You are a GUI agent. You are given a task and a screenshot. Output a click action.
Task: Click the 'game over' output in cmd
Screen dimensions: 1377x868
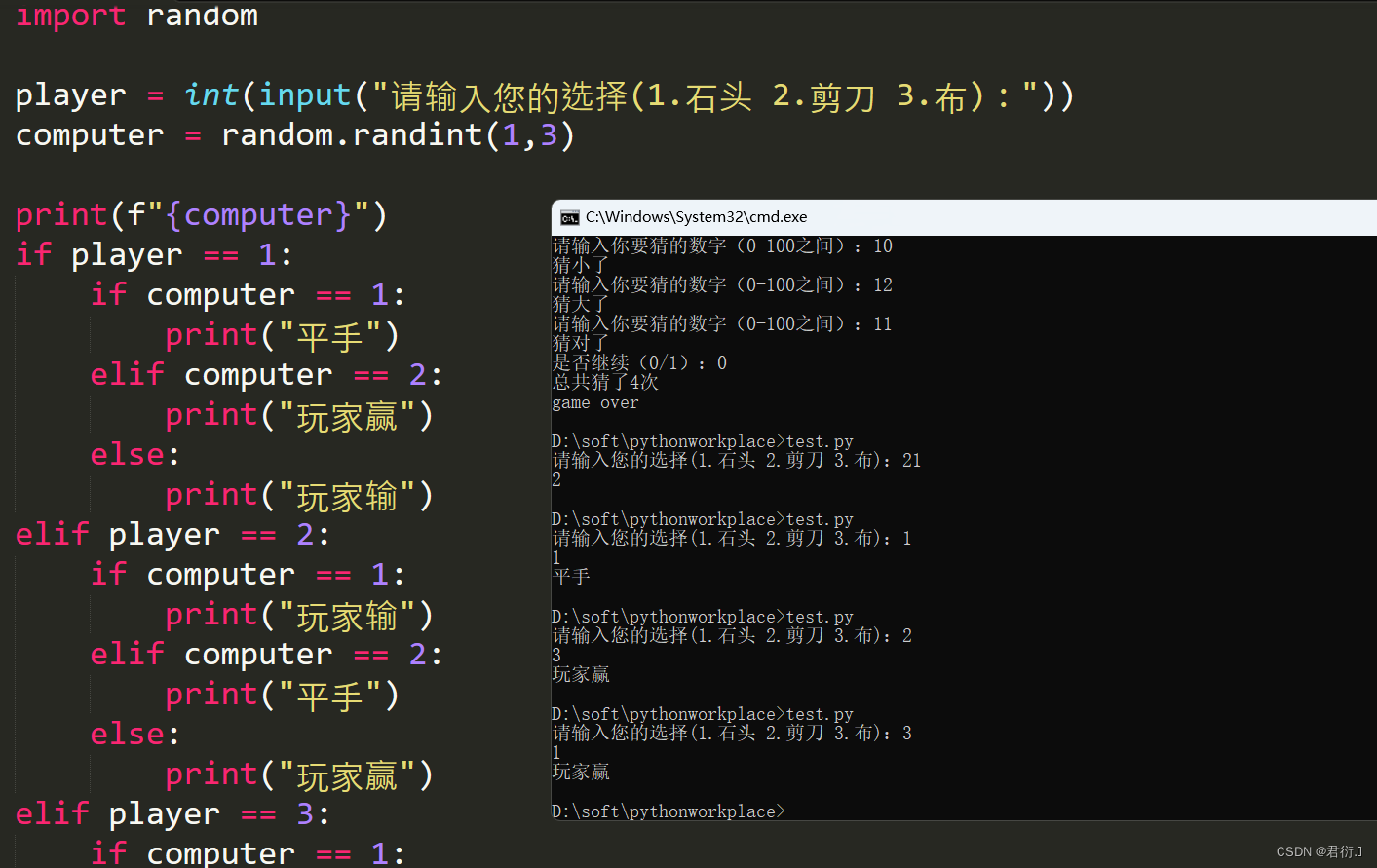[595, 402]
